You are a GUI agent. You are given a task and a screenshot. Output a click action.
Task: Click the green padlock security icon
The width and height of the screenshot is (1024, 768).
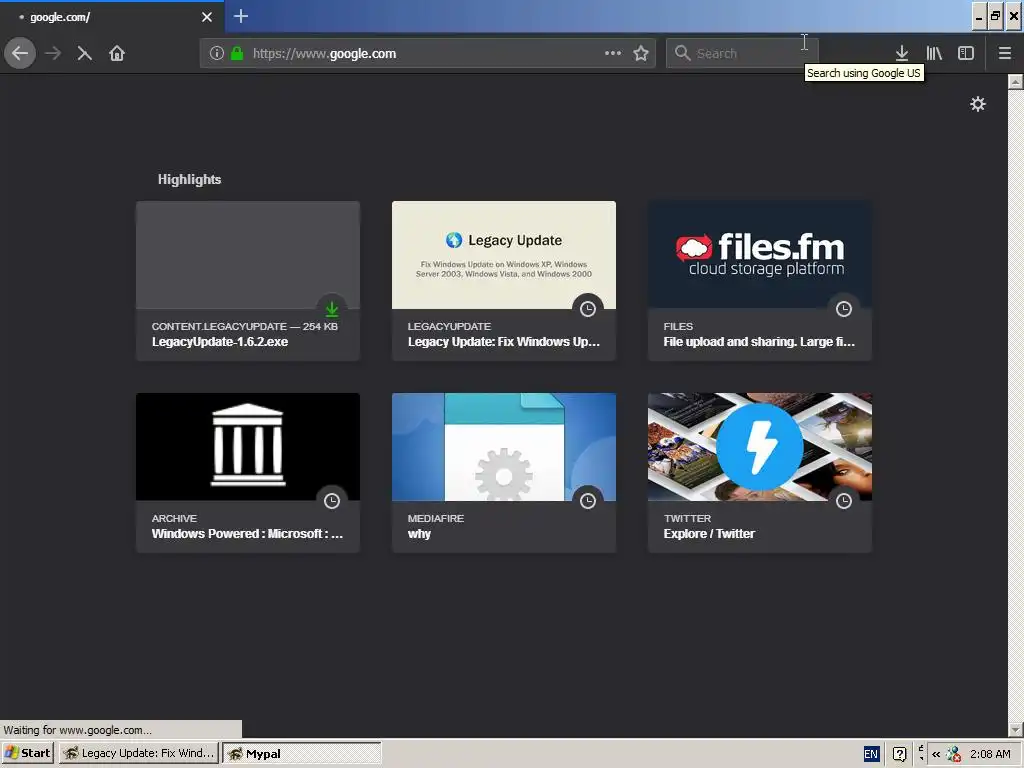coord(237,53)
